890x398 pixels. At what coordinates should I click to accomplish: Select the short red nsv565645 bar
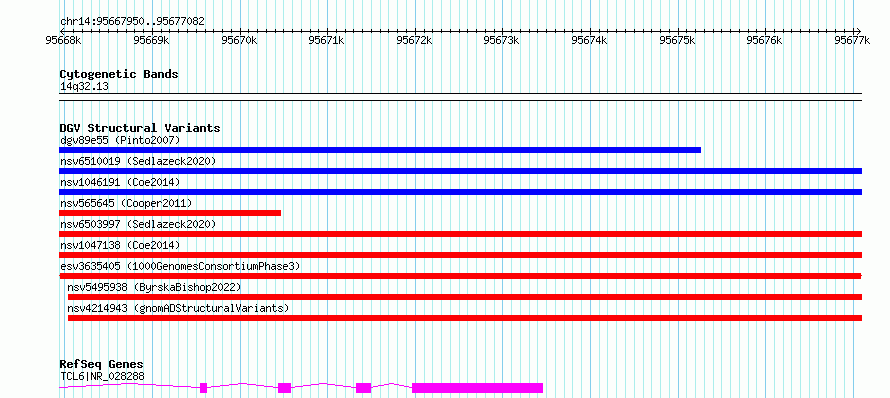[170, 213]
